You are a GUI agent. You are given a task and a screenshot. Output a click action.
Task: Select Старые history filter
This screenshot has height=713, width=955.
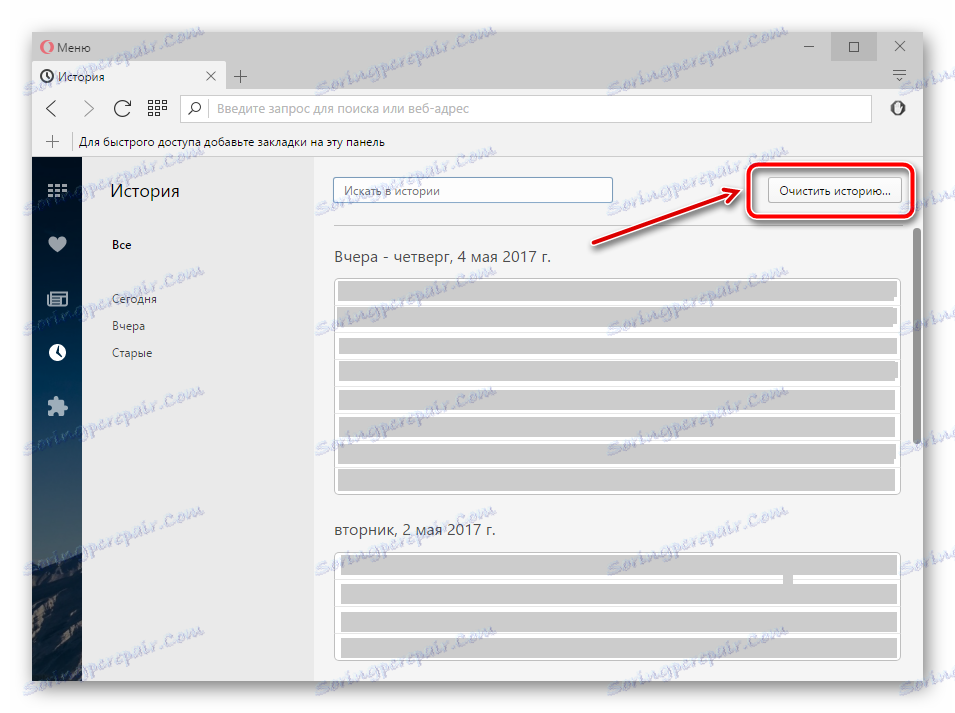[132, 353]
